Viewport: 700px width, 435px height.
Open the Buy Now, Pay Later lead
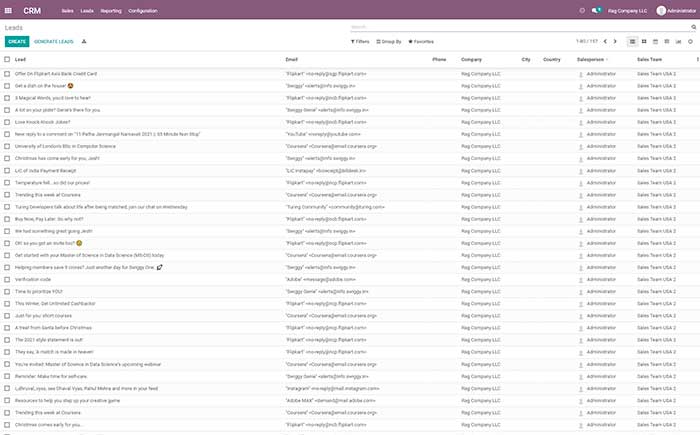pos(49,219)
